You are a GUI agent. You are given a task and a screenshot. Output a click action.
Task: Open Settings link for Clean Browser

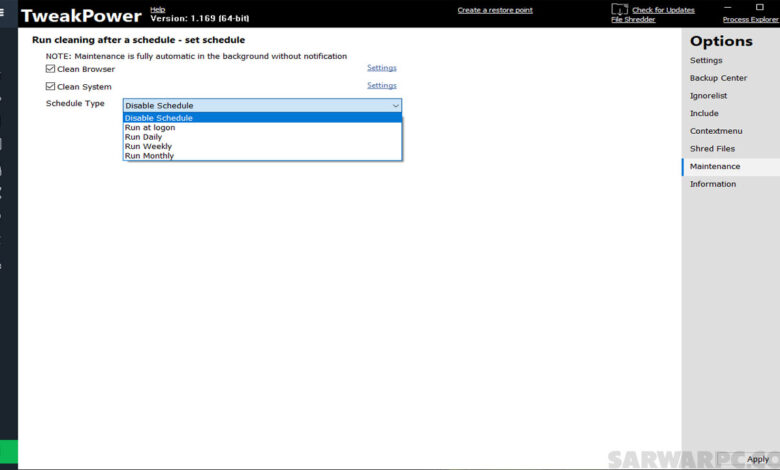pyautogui.click(x=382, y=68)
